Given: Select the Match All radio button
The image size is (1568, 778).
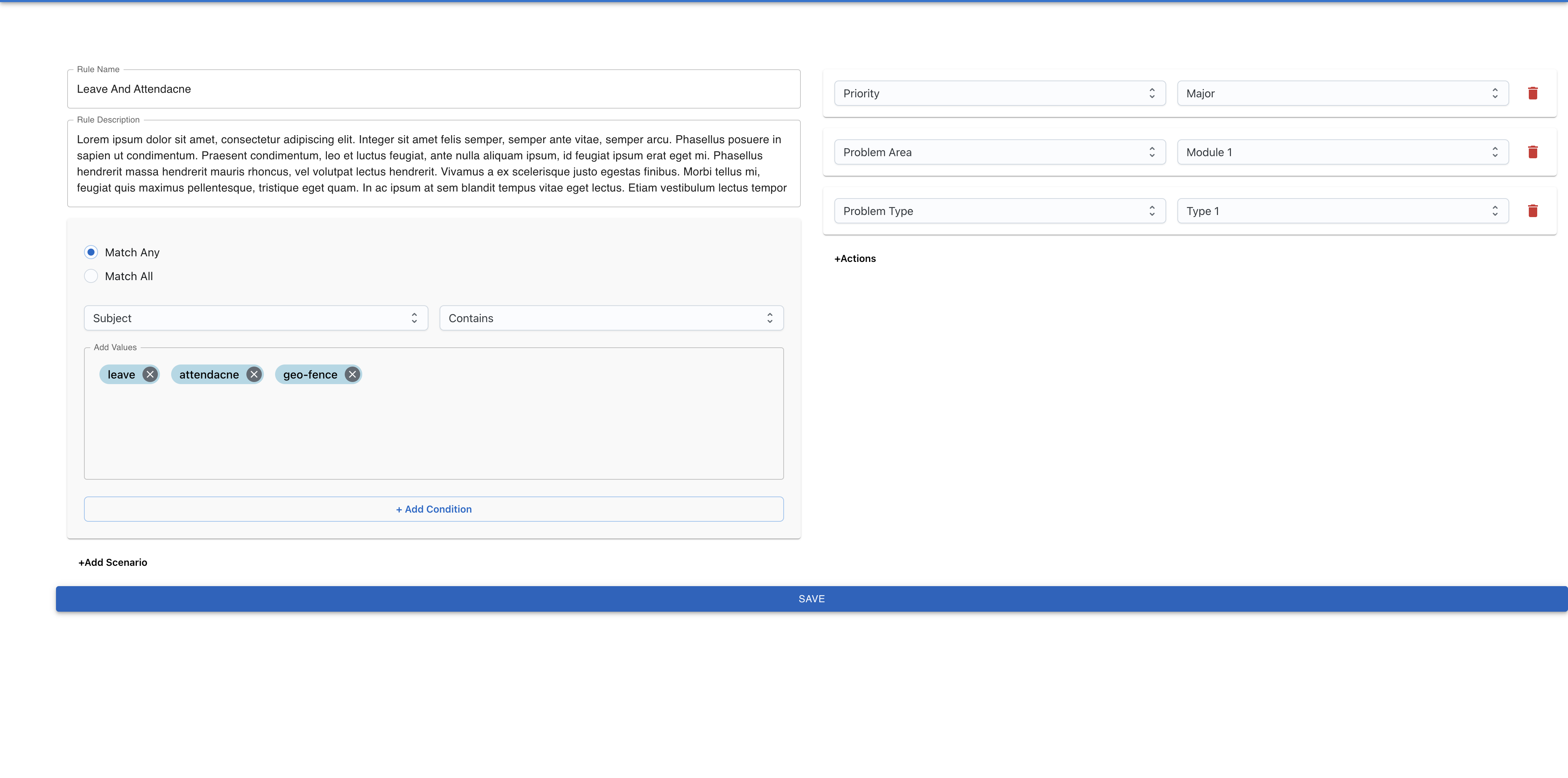Looking at the screenshot, I should (91, 276).
